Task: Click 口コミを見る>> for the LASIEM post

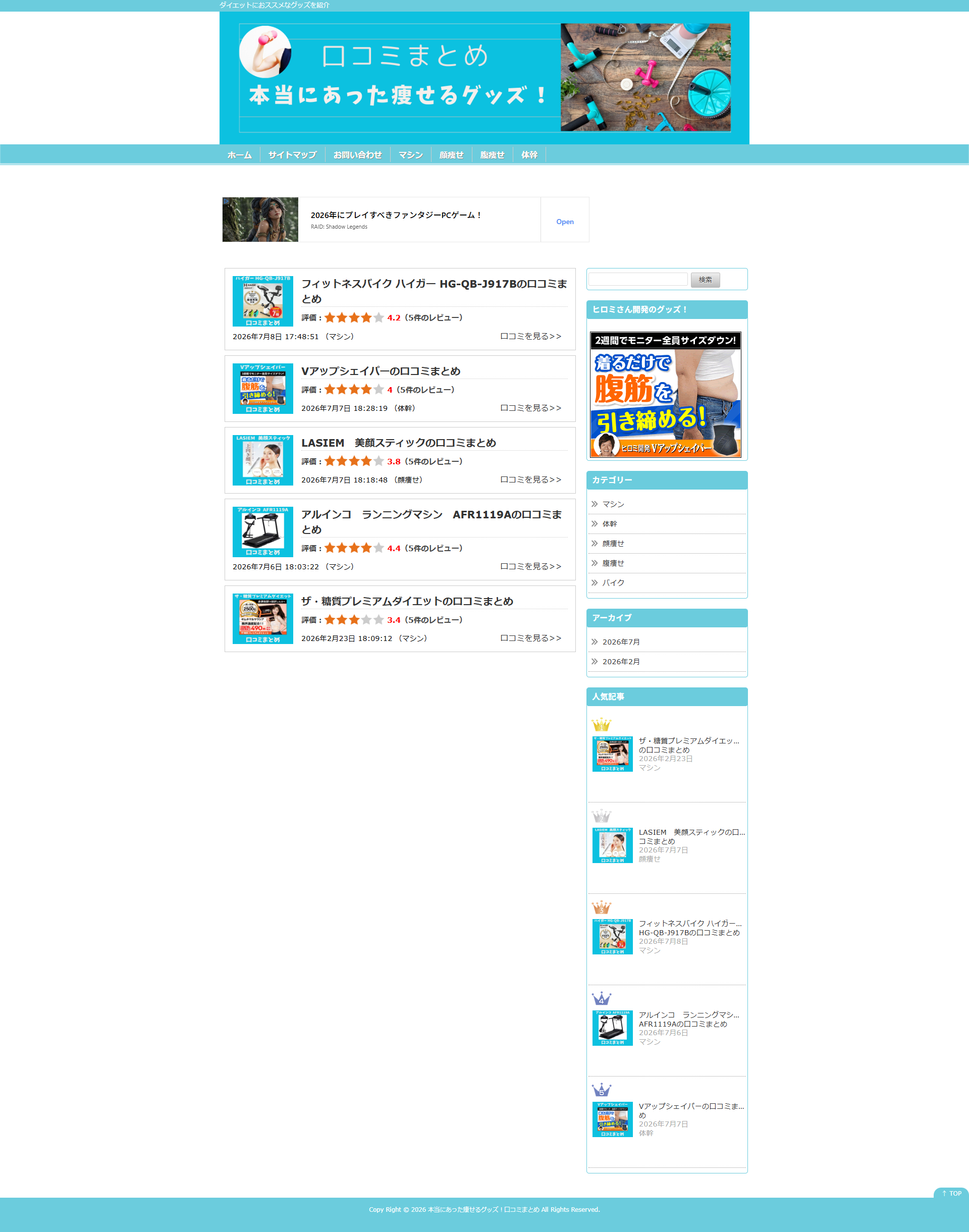Action: click(530, 479)
